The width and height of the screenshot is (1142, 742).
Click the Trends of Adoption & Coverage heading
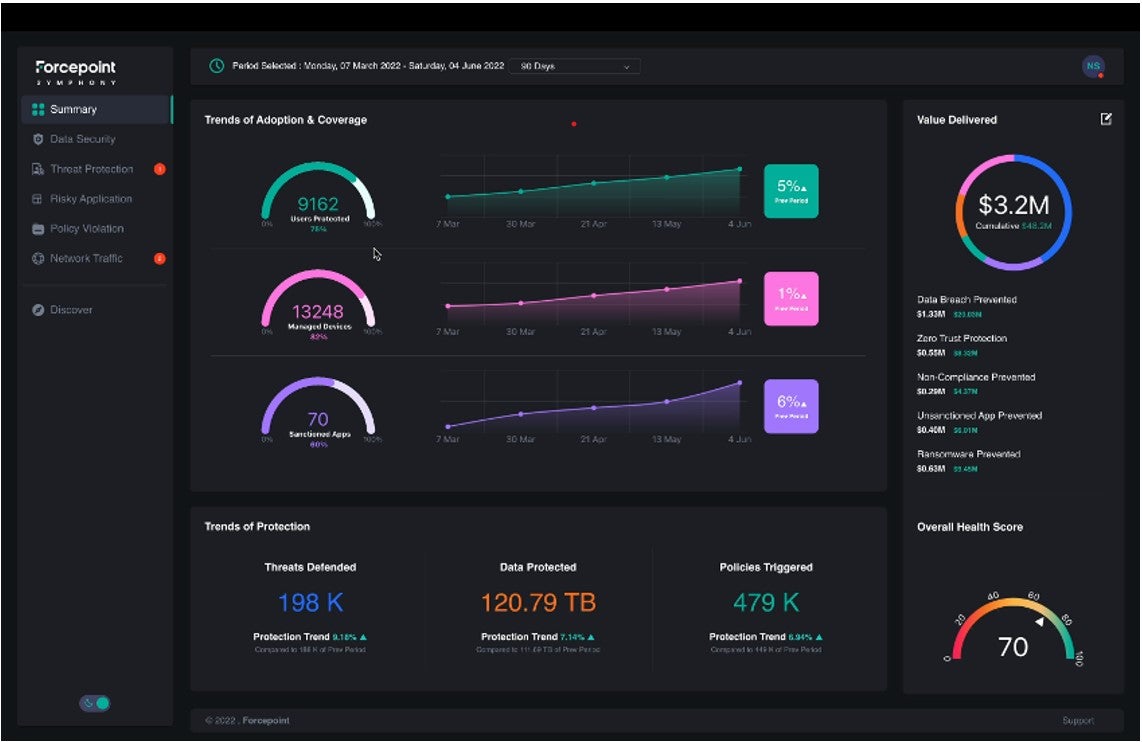coord(286,120)
